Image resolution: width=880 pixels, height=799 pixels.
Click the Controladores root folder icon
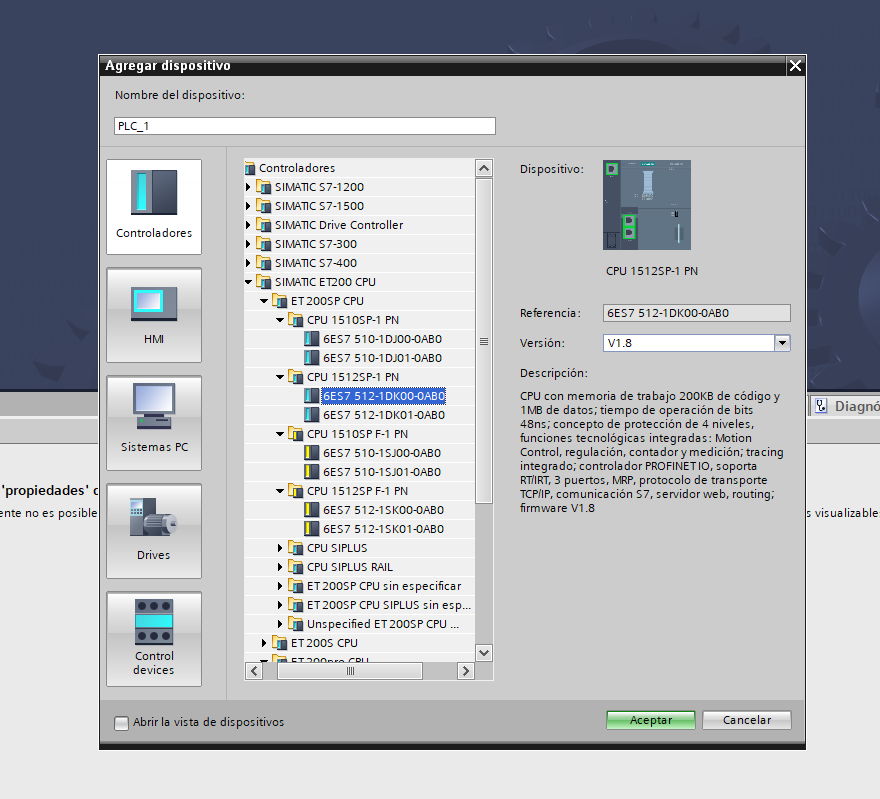click(x=250, y=168)
